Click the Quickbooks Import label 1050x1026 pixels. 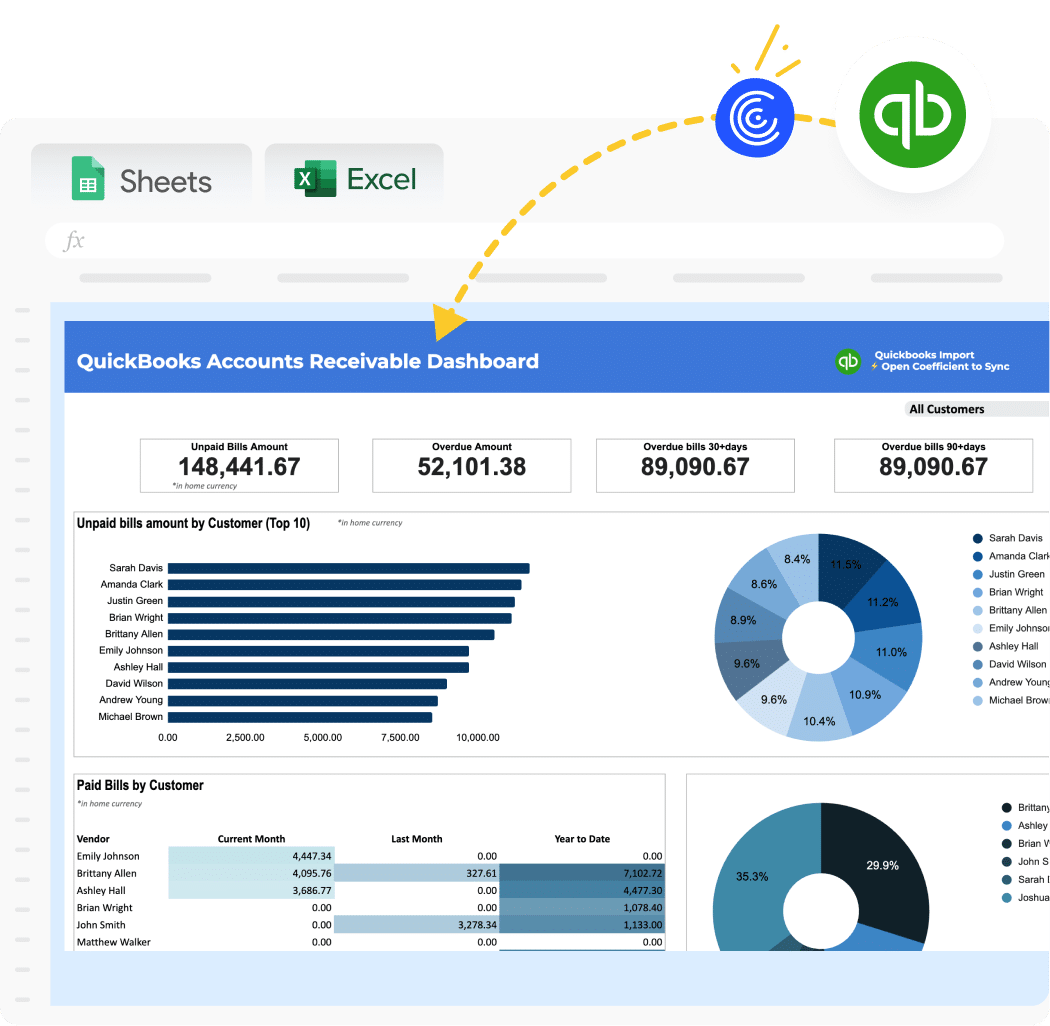click(924, 355)
